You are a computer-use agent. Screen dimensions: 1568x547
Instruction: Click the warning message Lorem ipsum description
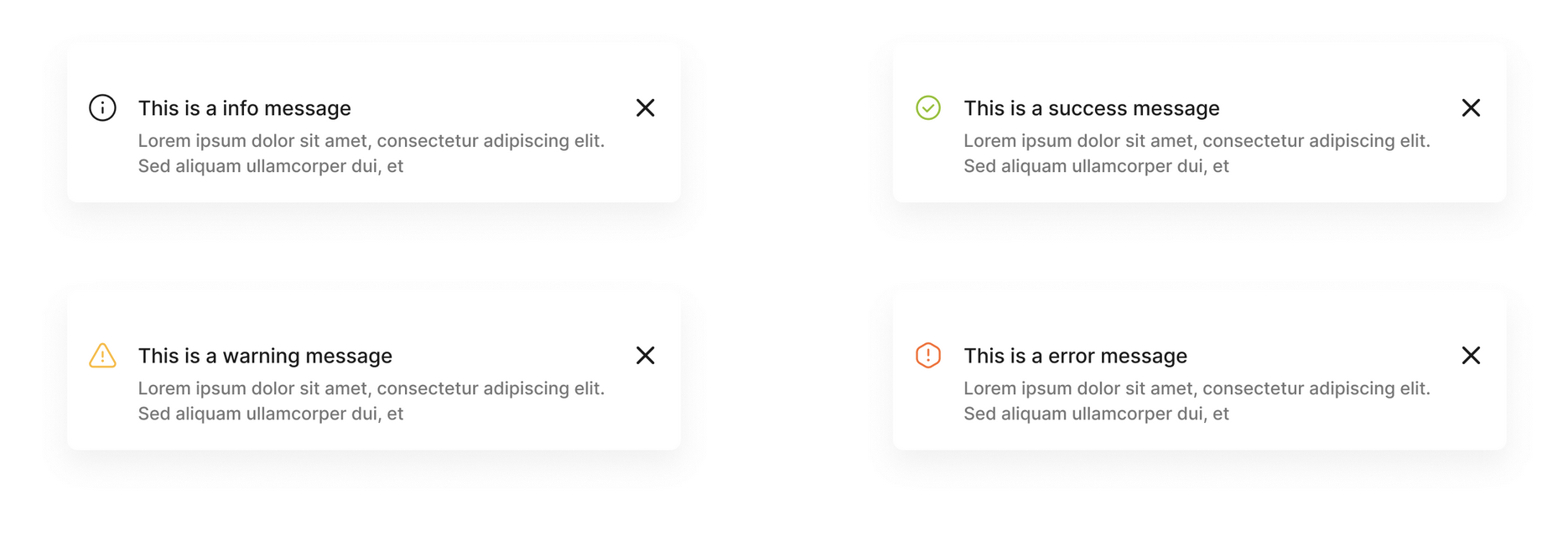[371, 401]
